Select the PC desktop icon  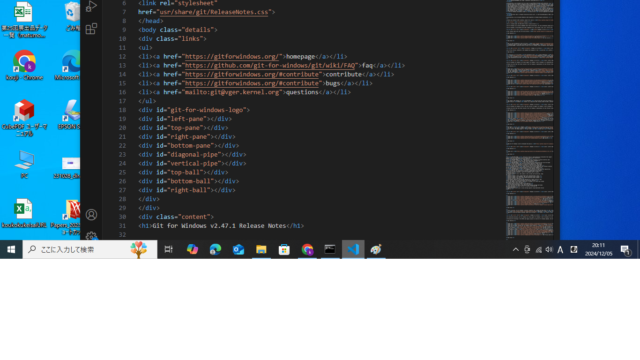click(24, 165)
